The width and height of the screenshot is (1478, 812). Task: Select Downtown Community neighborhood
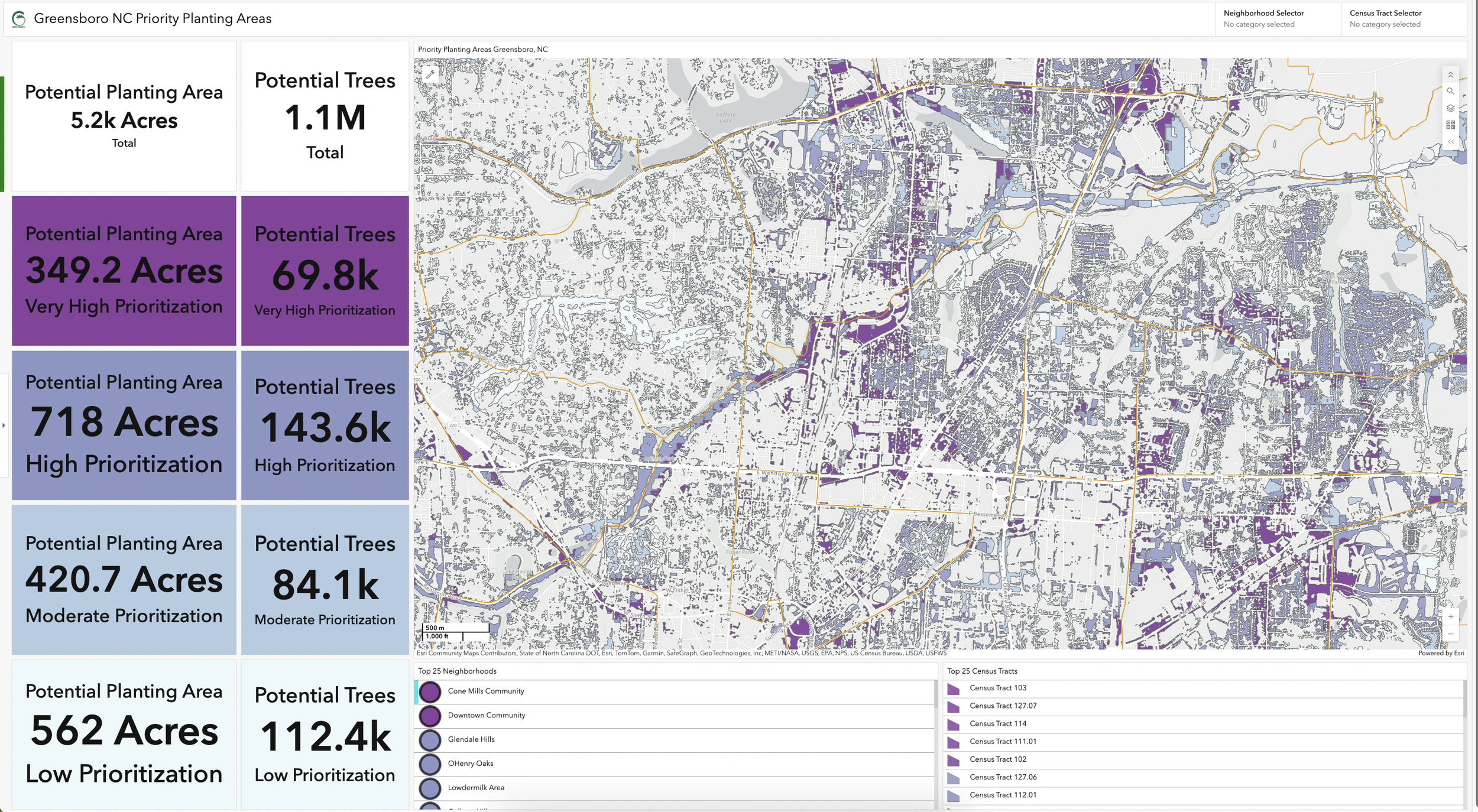tap(486, 715)
